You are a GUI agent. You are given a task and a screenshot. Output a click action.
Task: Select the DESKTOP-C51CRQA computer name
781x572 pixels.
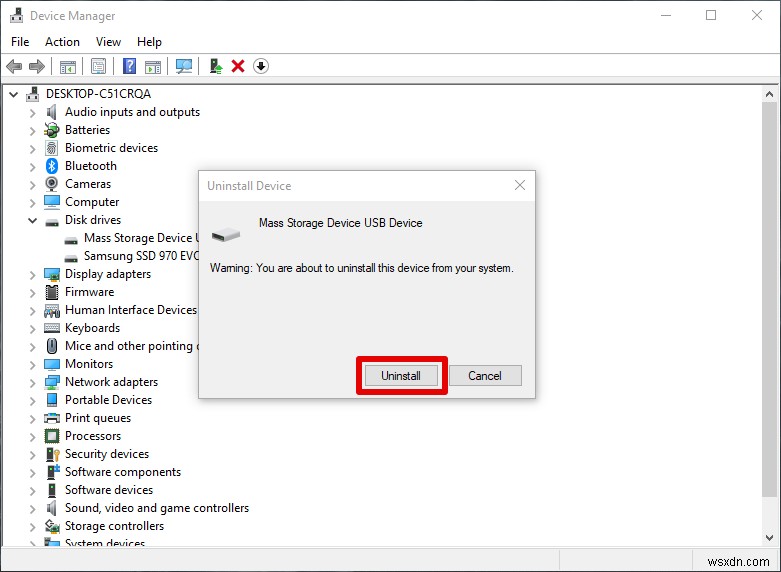point(98,94)
